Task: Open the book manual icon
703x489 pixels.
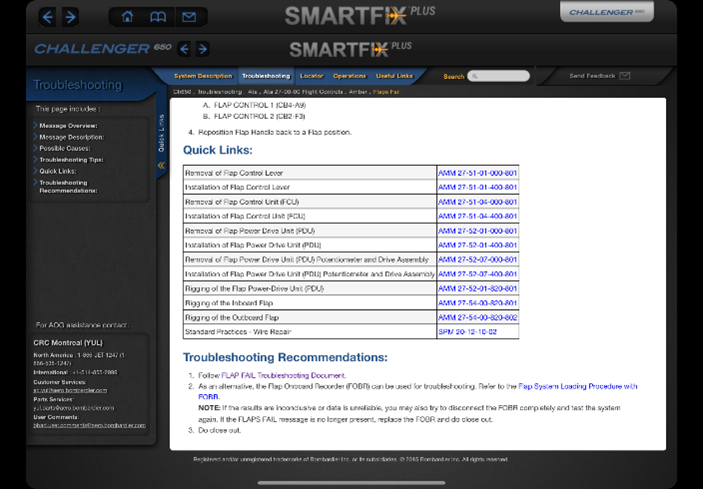Action: tap(158, 17)
